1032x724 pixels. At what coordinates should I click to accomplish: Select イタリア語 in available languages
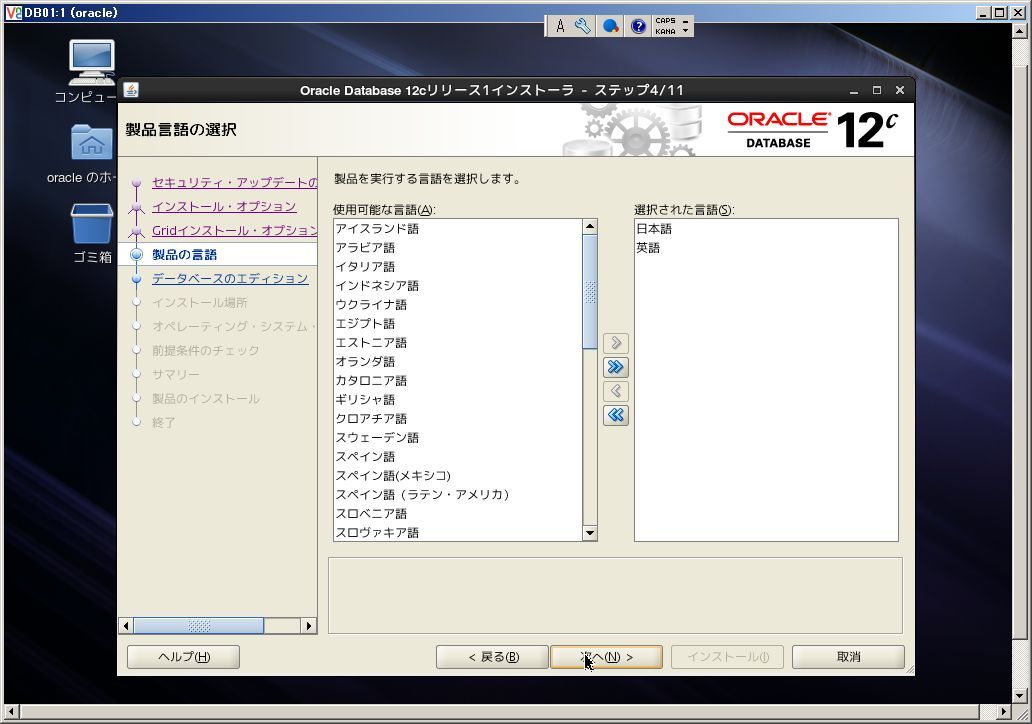pos(458,267)
